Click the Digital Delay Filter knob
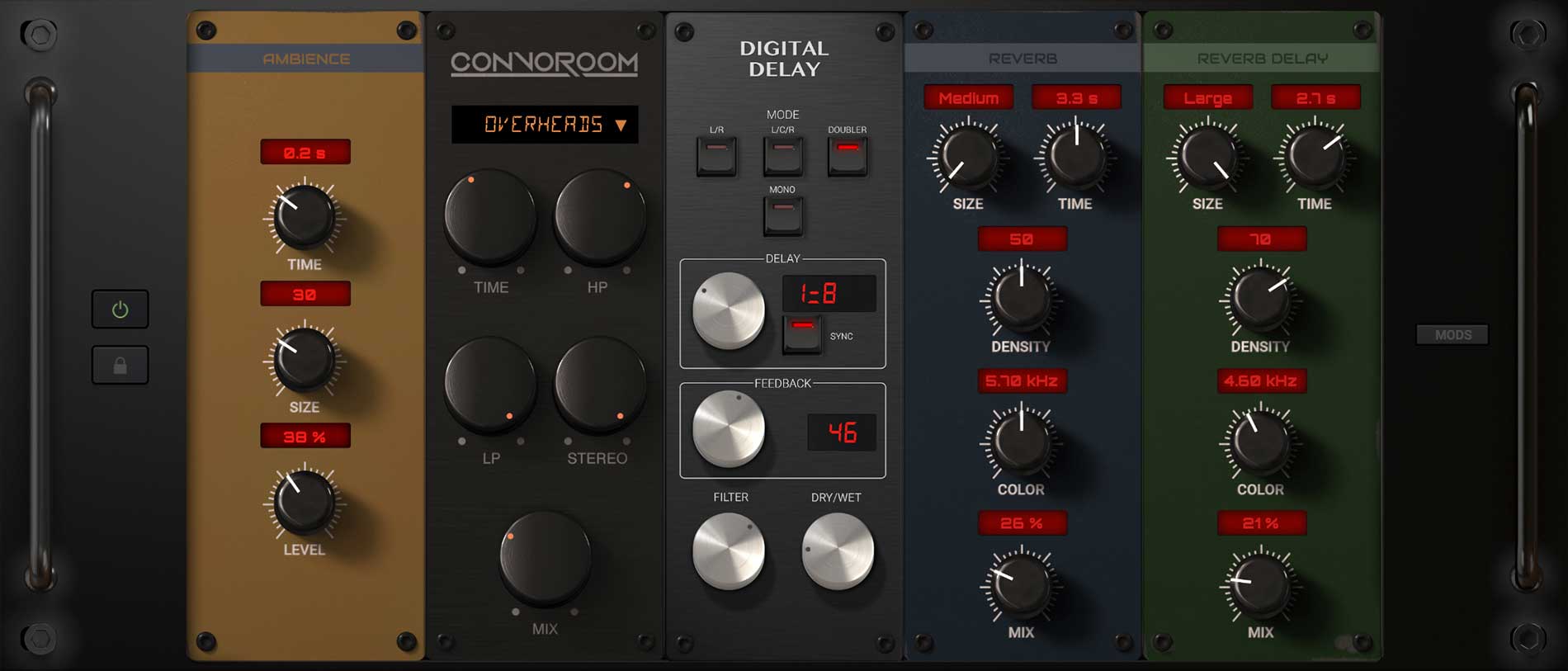This screenshot has width=1568, height=671. 728,551
